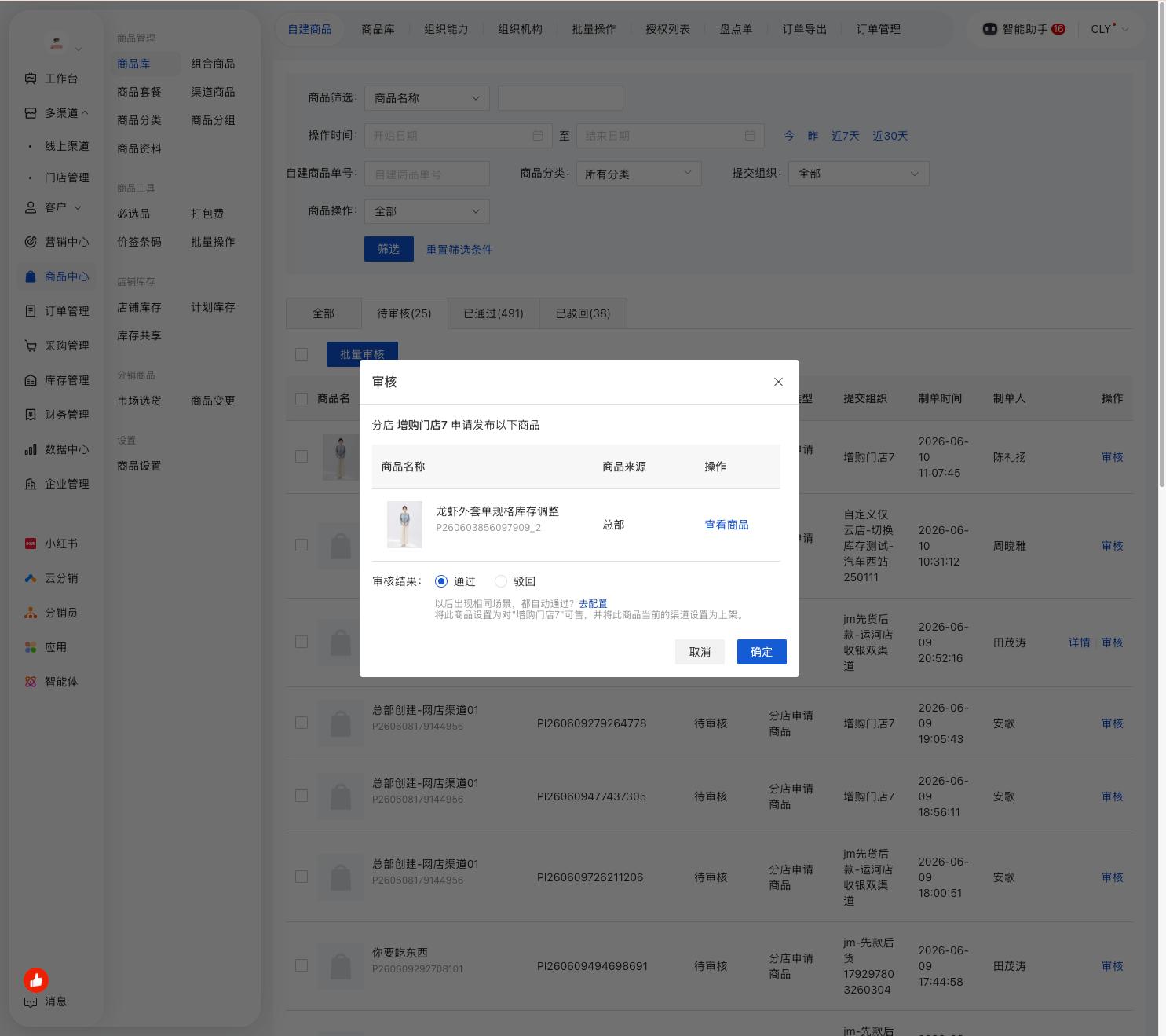This screenshot has width=1166, height=1036.
Task: Open the 订单管理 document icon
Action: [x=31, y=311]
